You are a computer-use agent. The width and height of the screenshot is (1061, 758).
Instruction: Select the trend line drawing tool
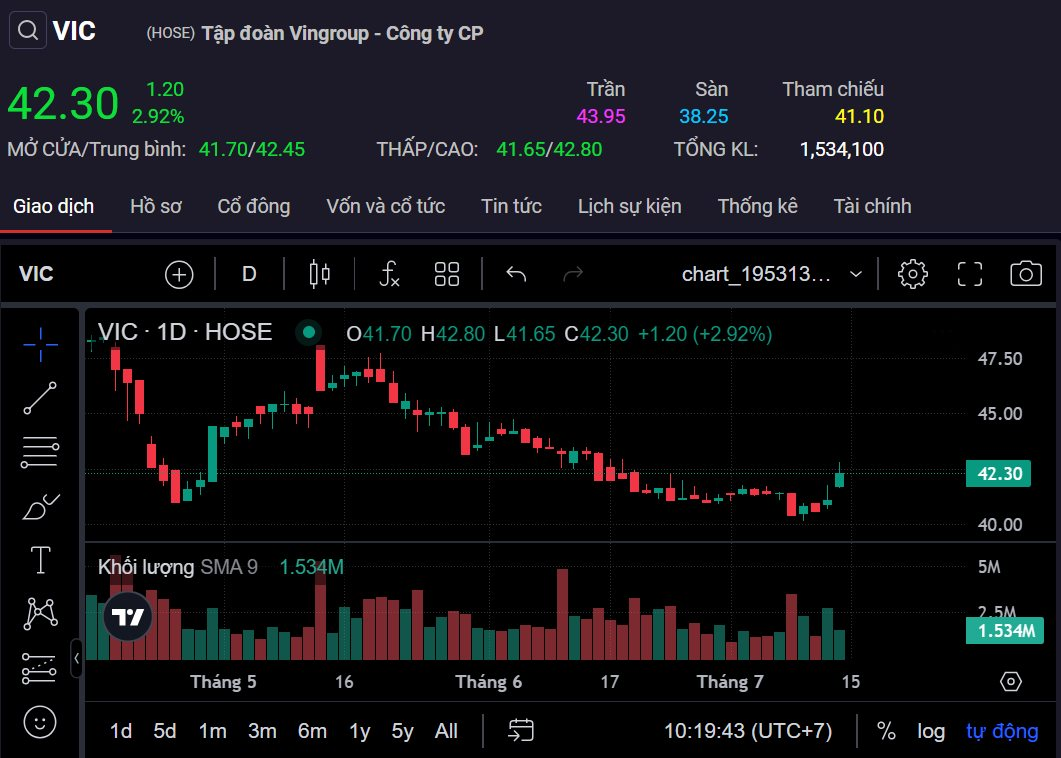[x=40, y=398]
